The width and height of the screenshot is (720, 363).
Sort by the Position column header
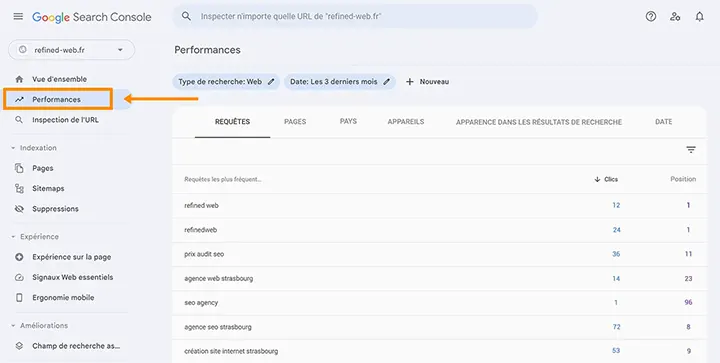[x=683, y=179]
